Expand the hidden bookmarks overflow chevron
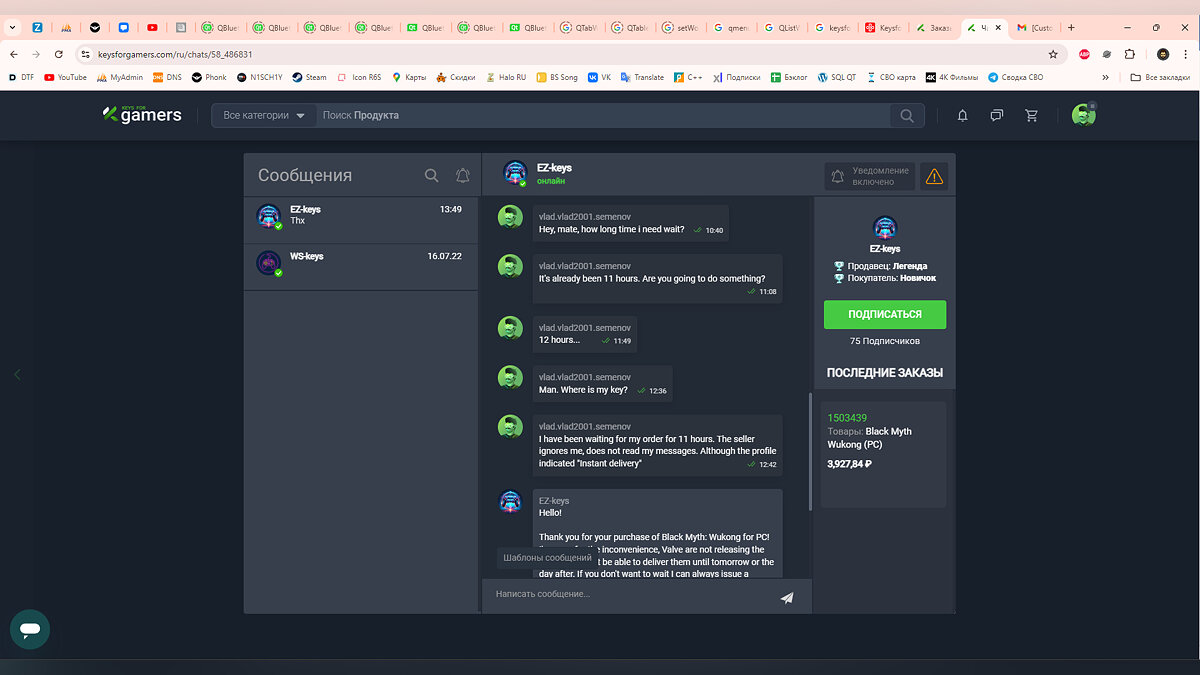 pos(1105,77)
